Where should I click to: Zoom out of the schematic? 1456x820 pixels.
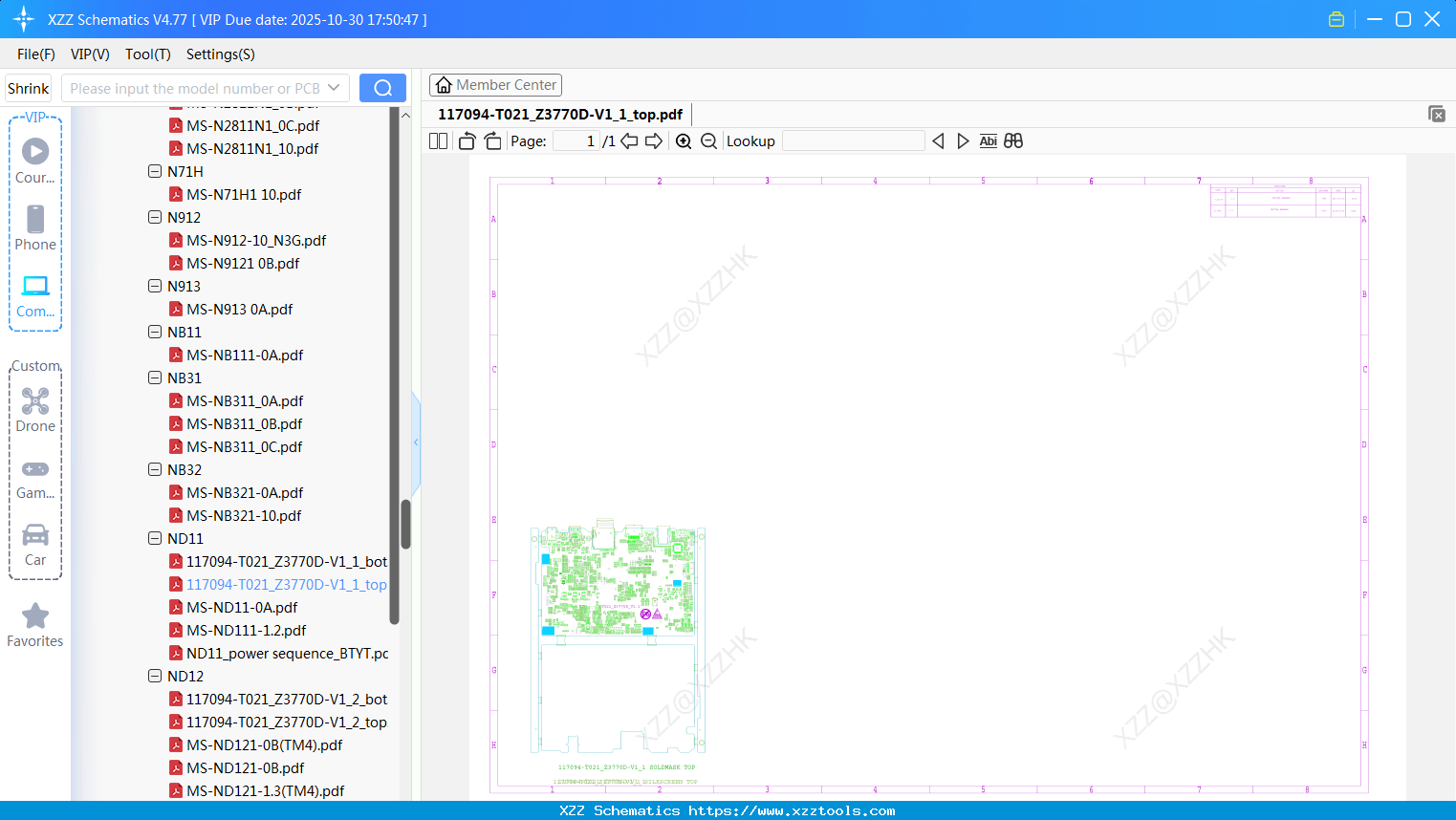pos(708,141)
